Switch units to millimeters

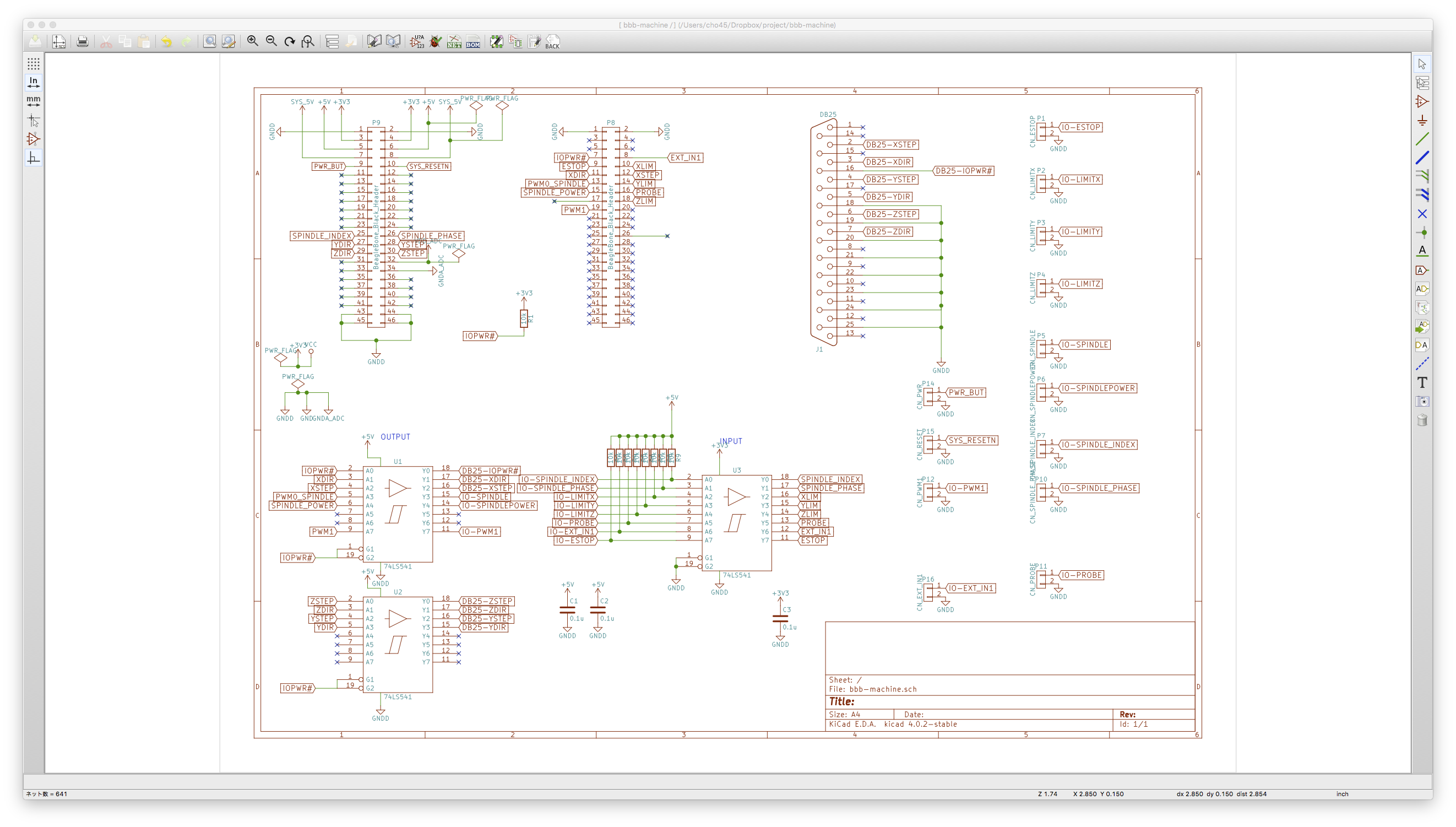click(34, 101)
